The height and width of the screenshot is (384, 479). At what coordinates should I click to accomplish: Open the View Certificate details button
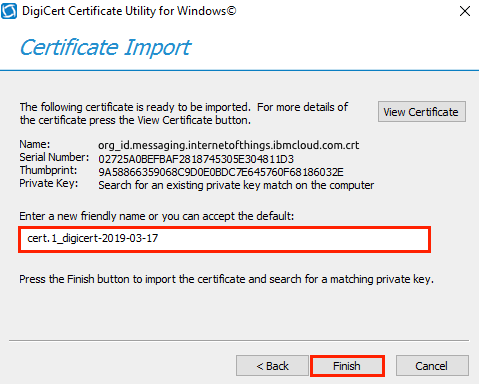(x=422, y=112)
